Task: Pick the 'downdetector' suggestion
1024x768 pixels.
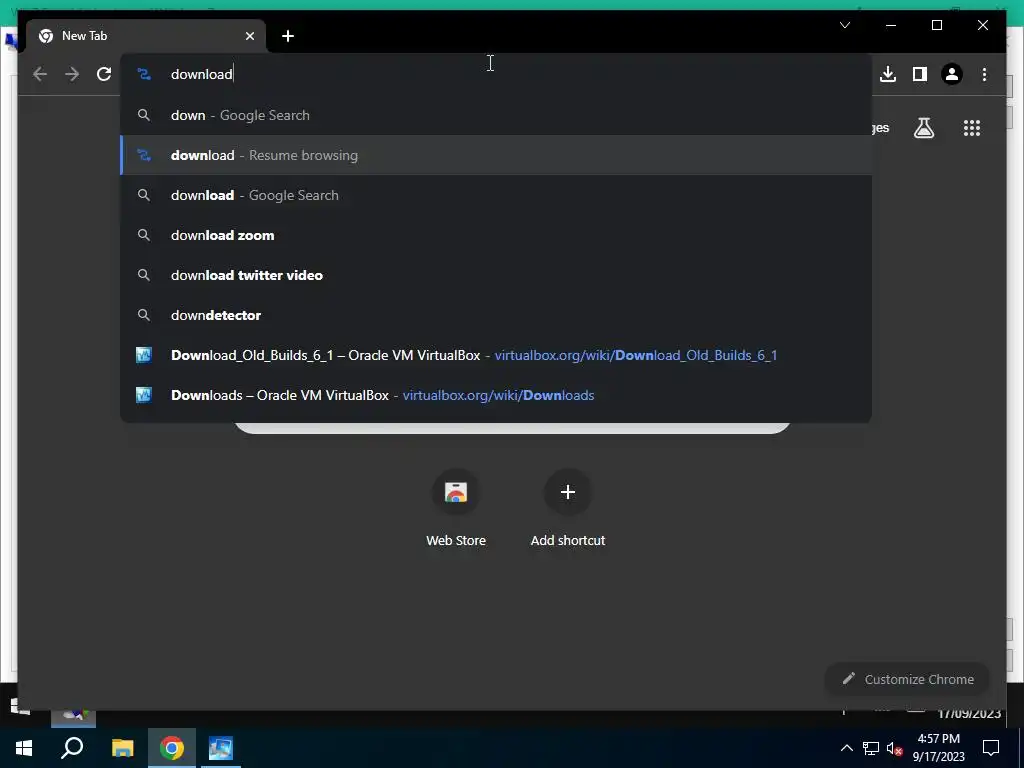Action: [x=496, y=315]
